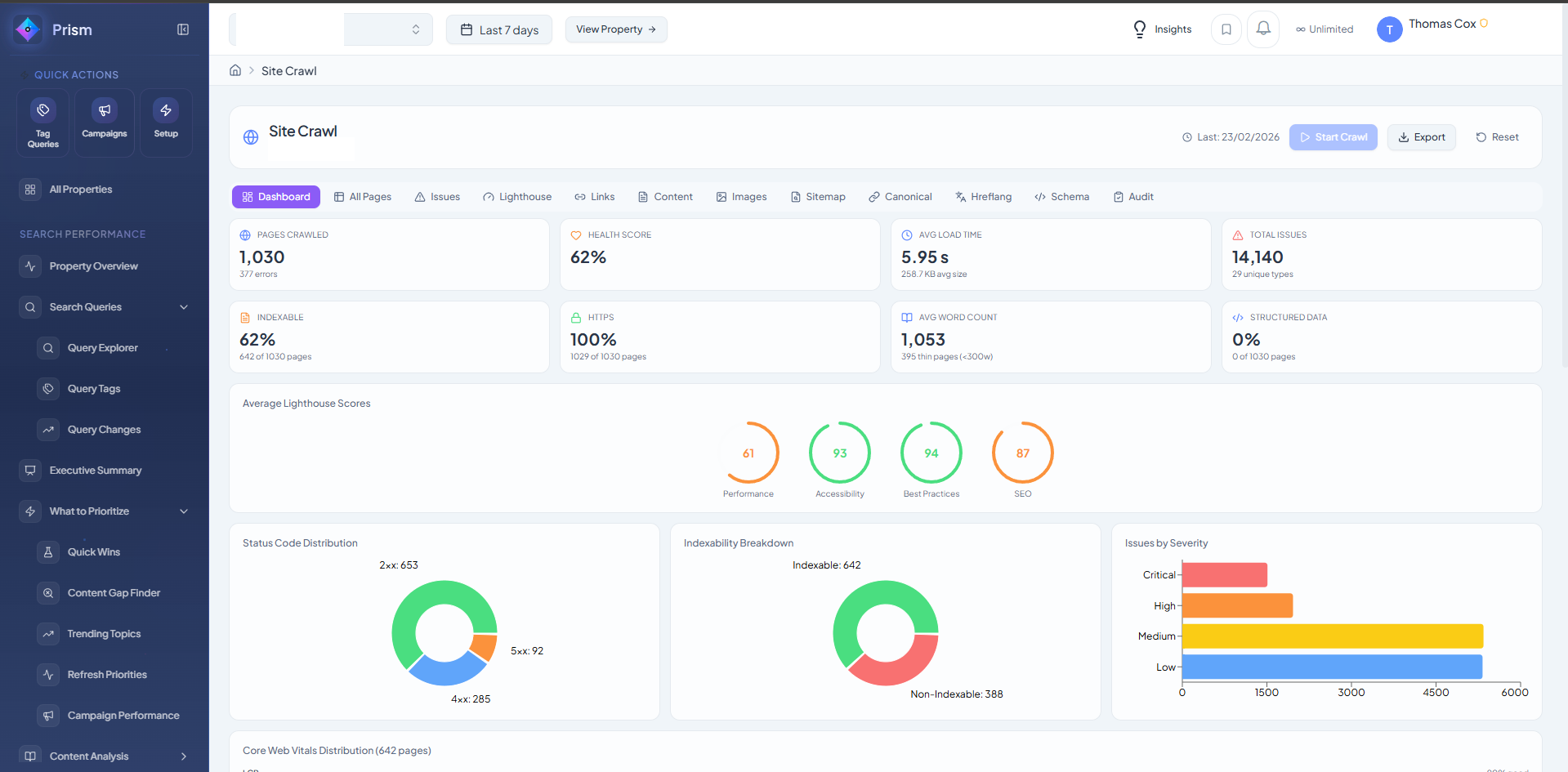Open Campaigns quick action
Viewport: 1568px width, 772px height.
click(x=105, y=123)
